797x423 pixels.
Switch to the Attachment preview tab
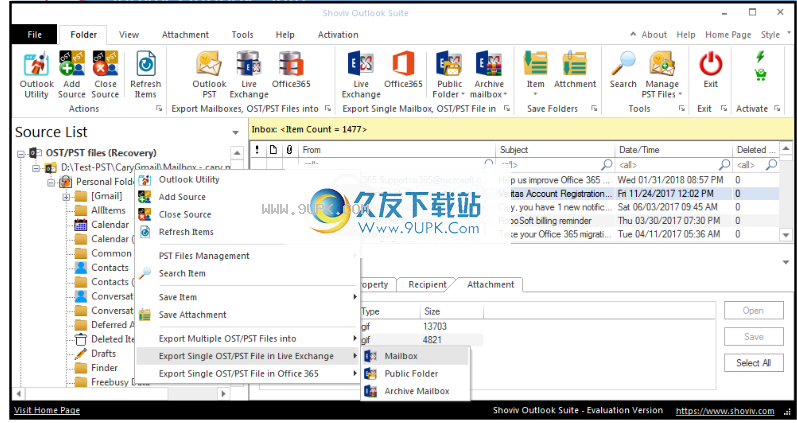coord(491,285)
